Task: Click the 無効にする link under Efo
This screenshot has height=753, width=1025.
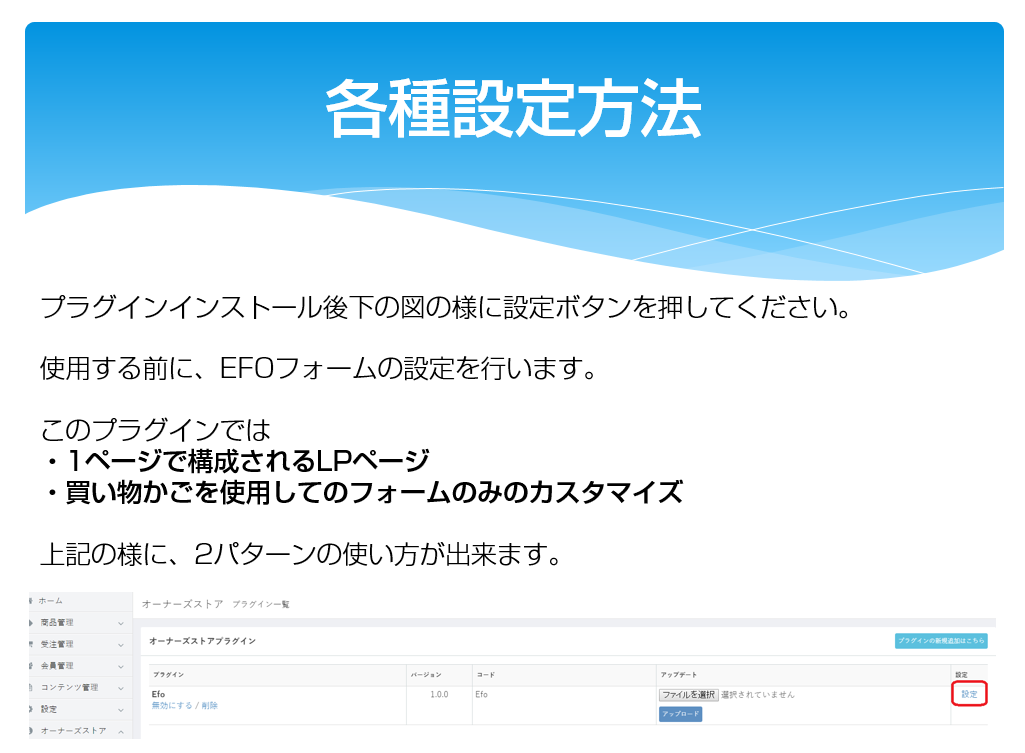Action: click(172, 705)
